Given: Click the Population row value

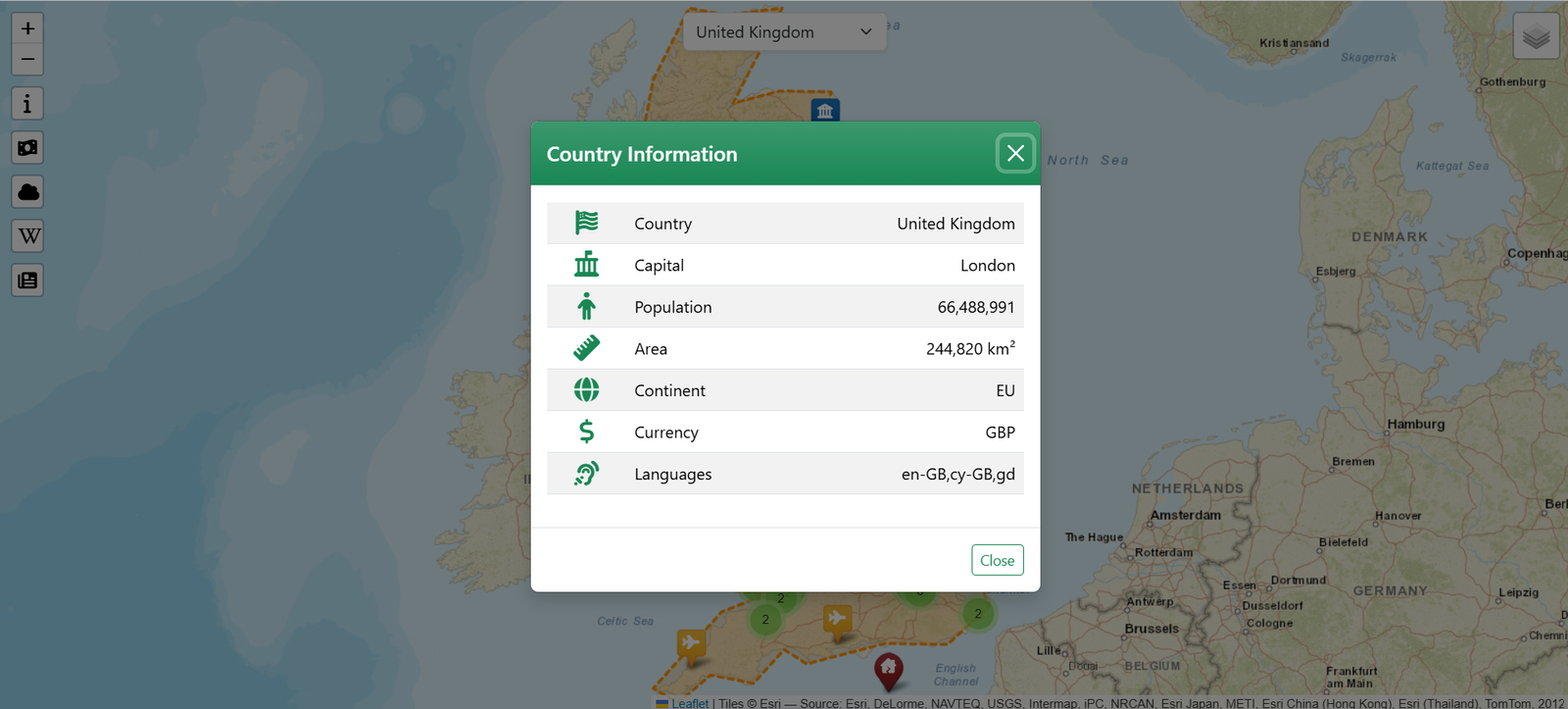Looking at the screenshot, I should [975, 307].
